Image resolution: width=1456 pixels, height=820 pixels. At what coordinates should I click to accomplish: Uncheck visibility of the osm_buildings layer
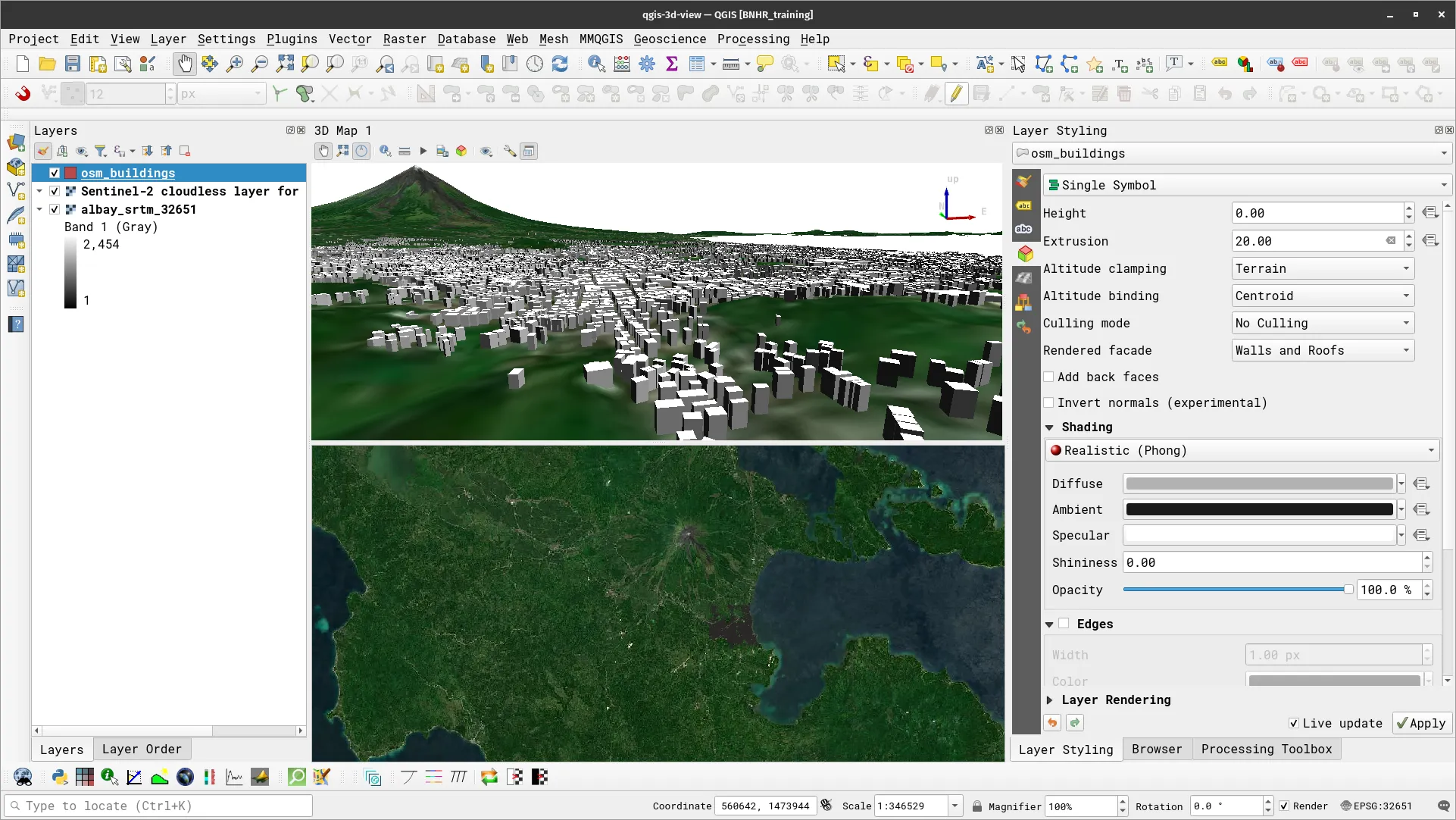54,173
